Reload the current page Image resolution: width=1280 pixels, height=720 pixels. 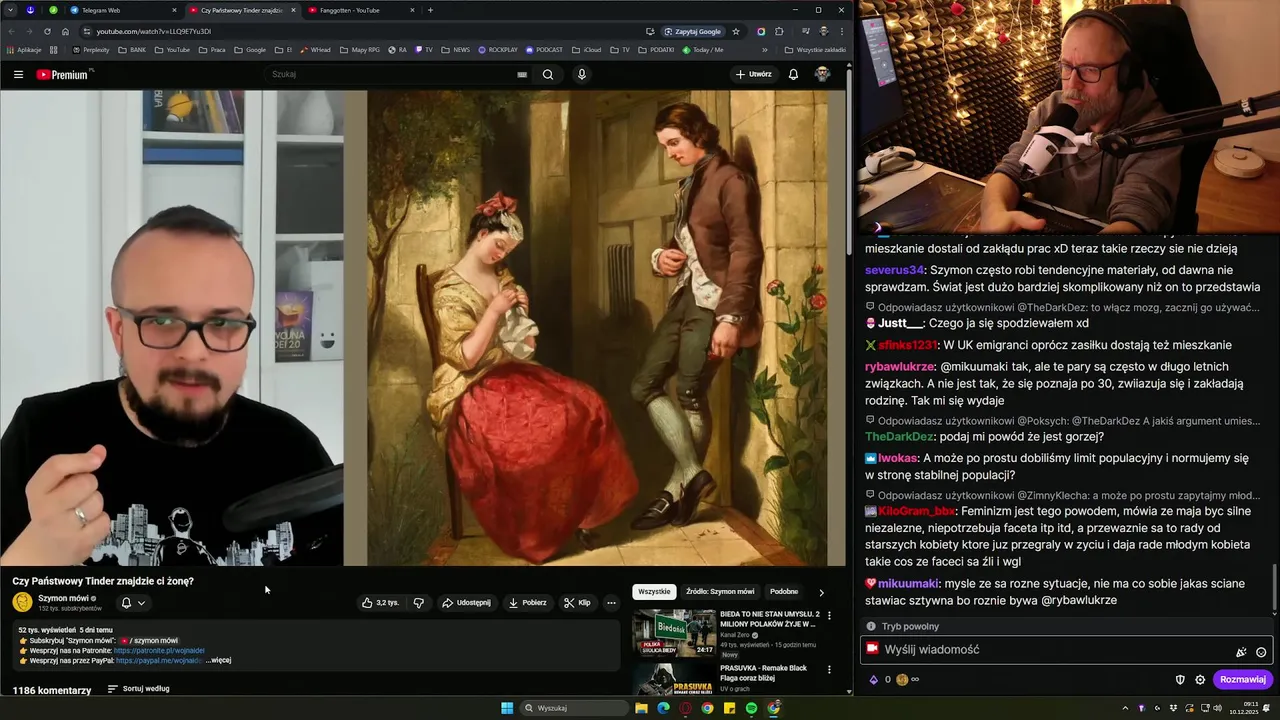[47, 31]
